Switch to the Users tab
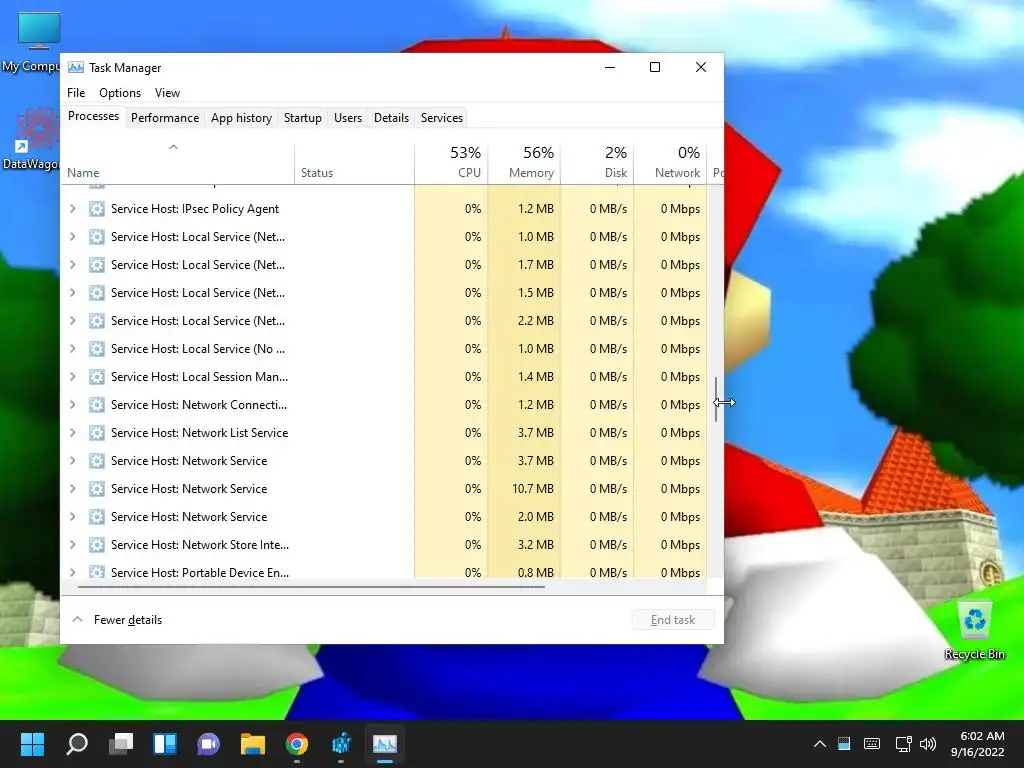 tap(347, 118)
